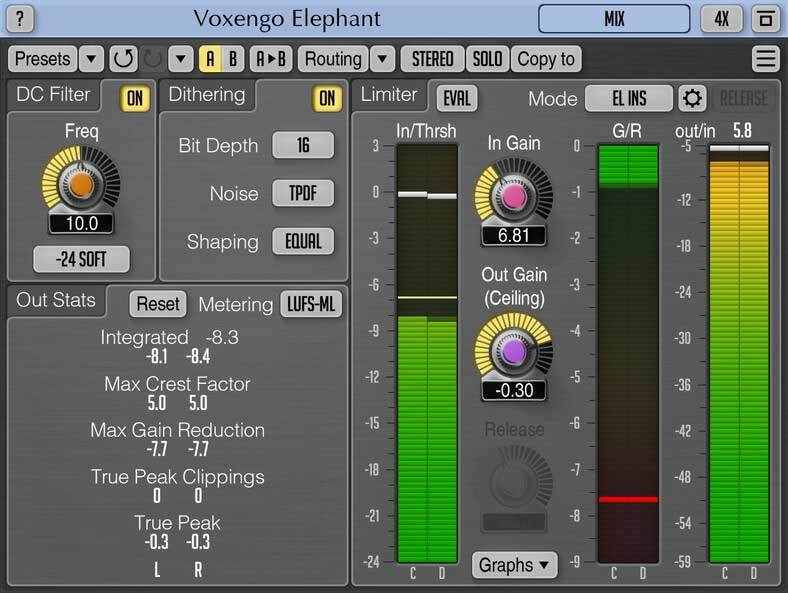The image size is (788, 593).
Task: Select the DC Filter tab label
Action: point(53,94)
